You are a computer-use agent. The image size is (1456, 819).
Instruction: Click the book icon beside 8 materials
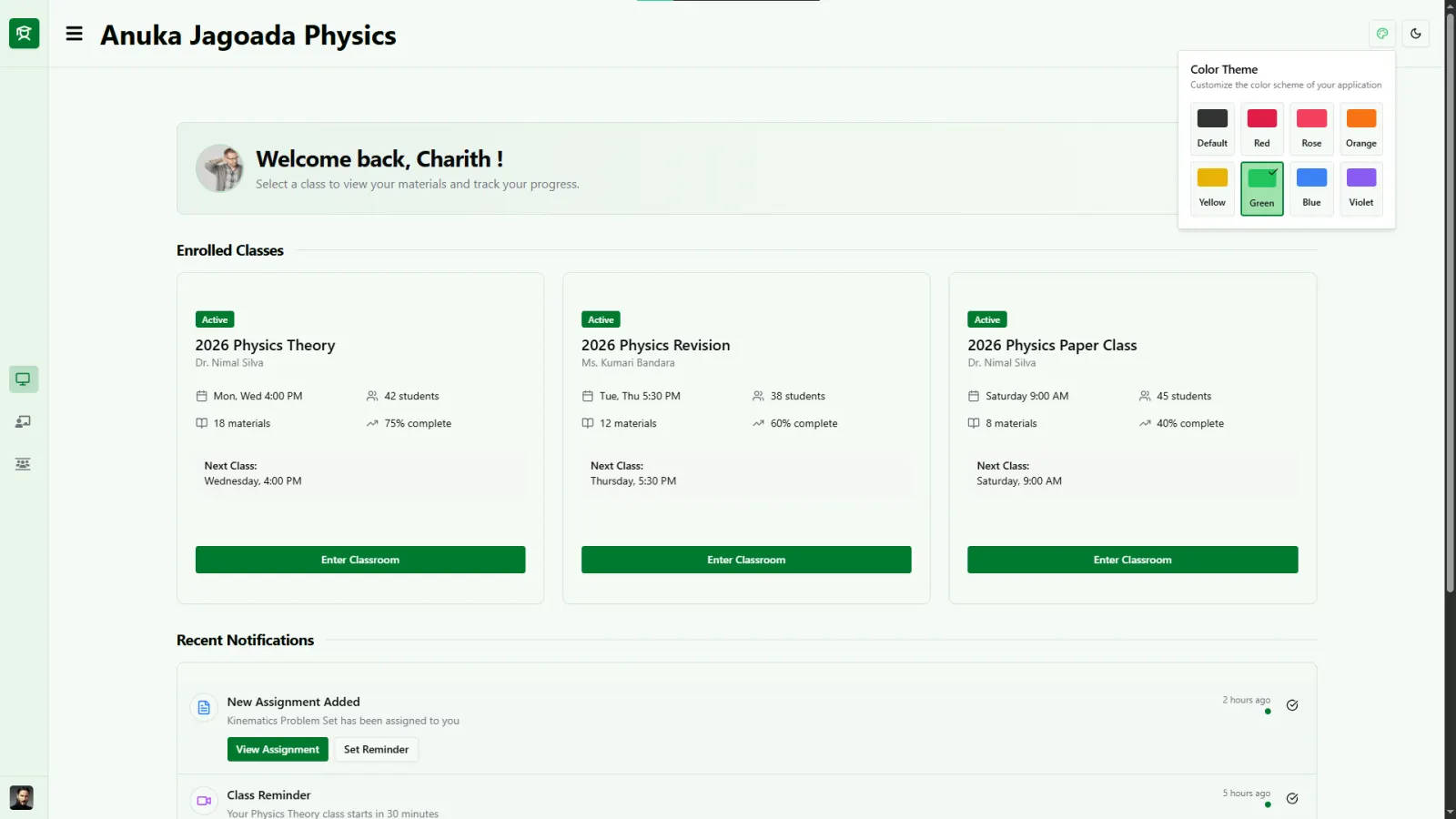[974, 423]
